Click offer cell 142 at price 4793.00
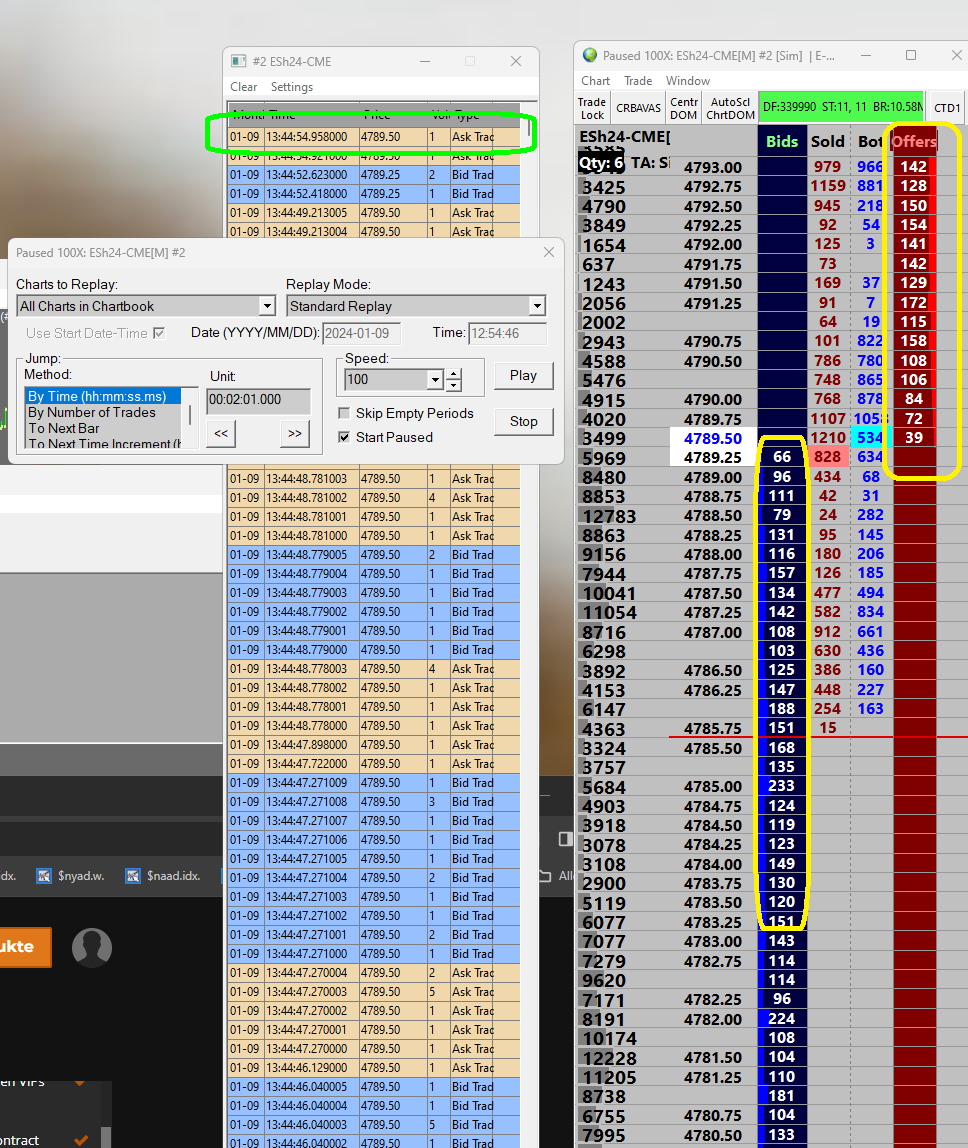Screen dimensions: 968x1148 [914, 167]
